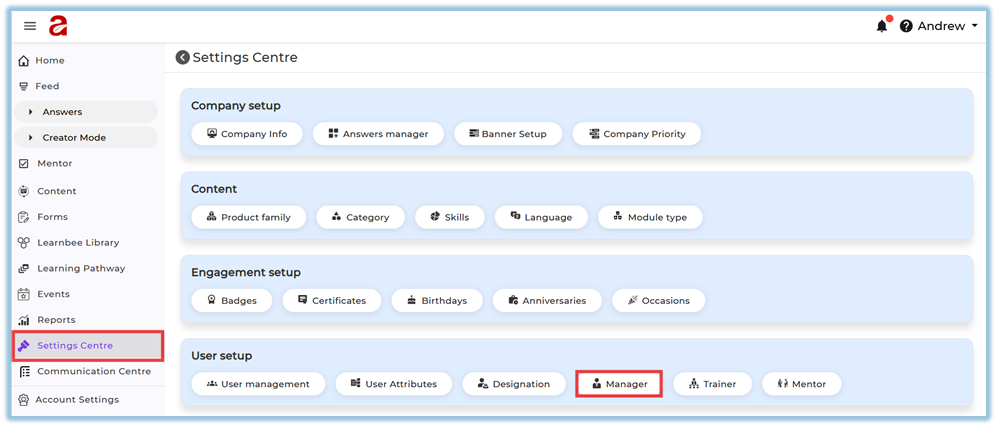Open the User management settings
This screenshot has width=997, height=427.
[257, 384]
